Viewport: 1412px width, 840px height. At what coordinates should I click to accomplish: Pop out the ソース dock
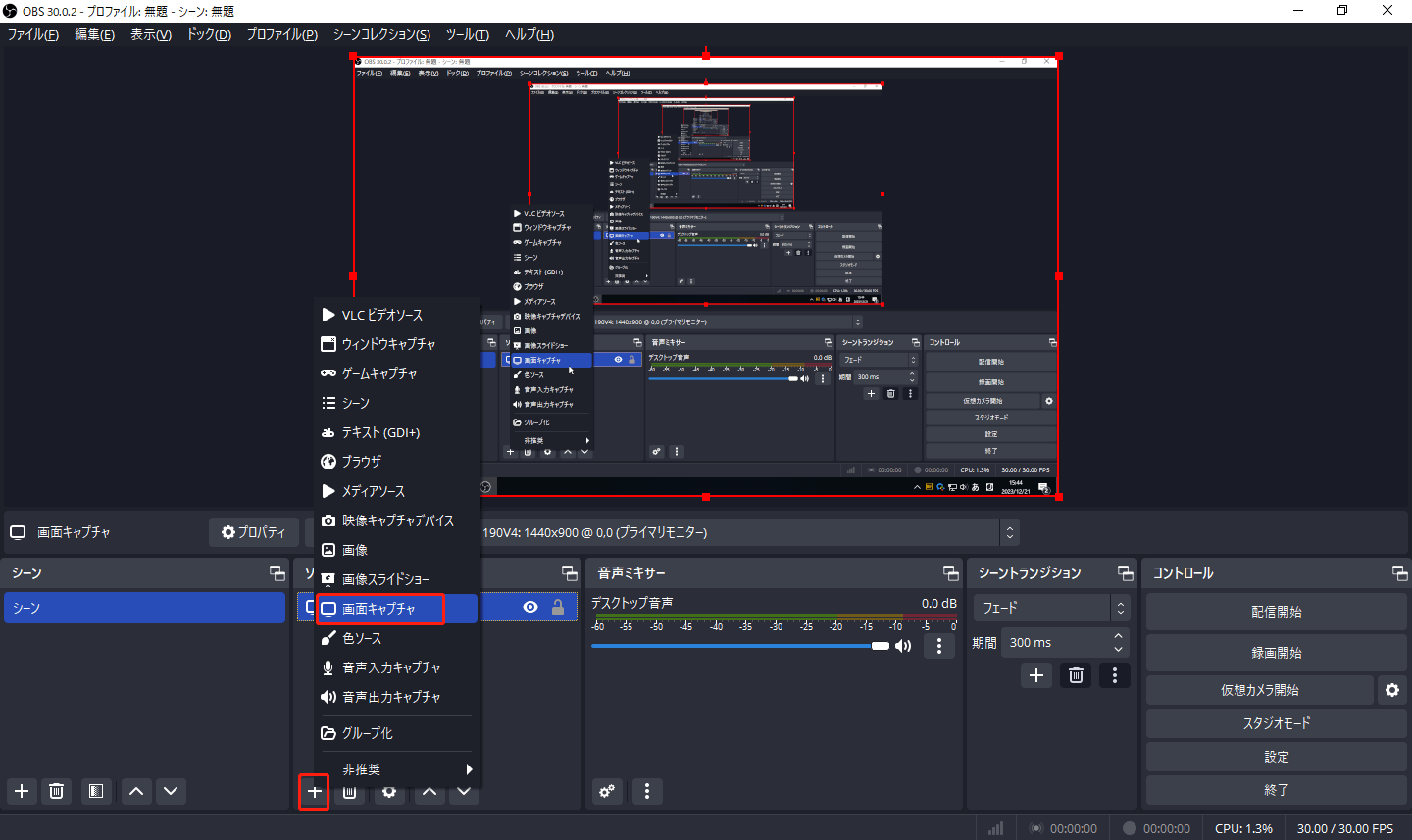point(569,573)
